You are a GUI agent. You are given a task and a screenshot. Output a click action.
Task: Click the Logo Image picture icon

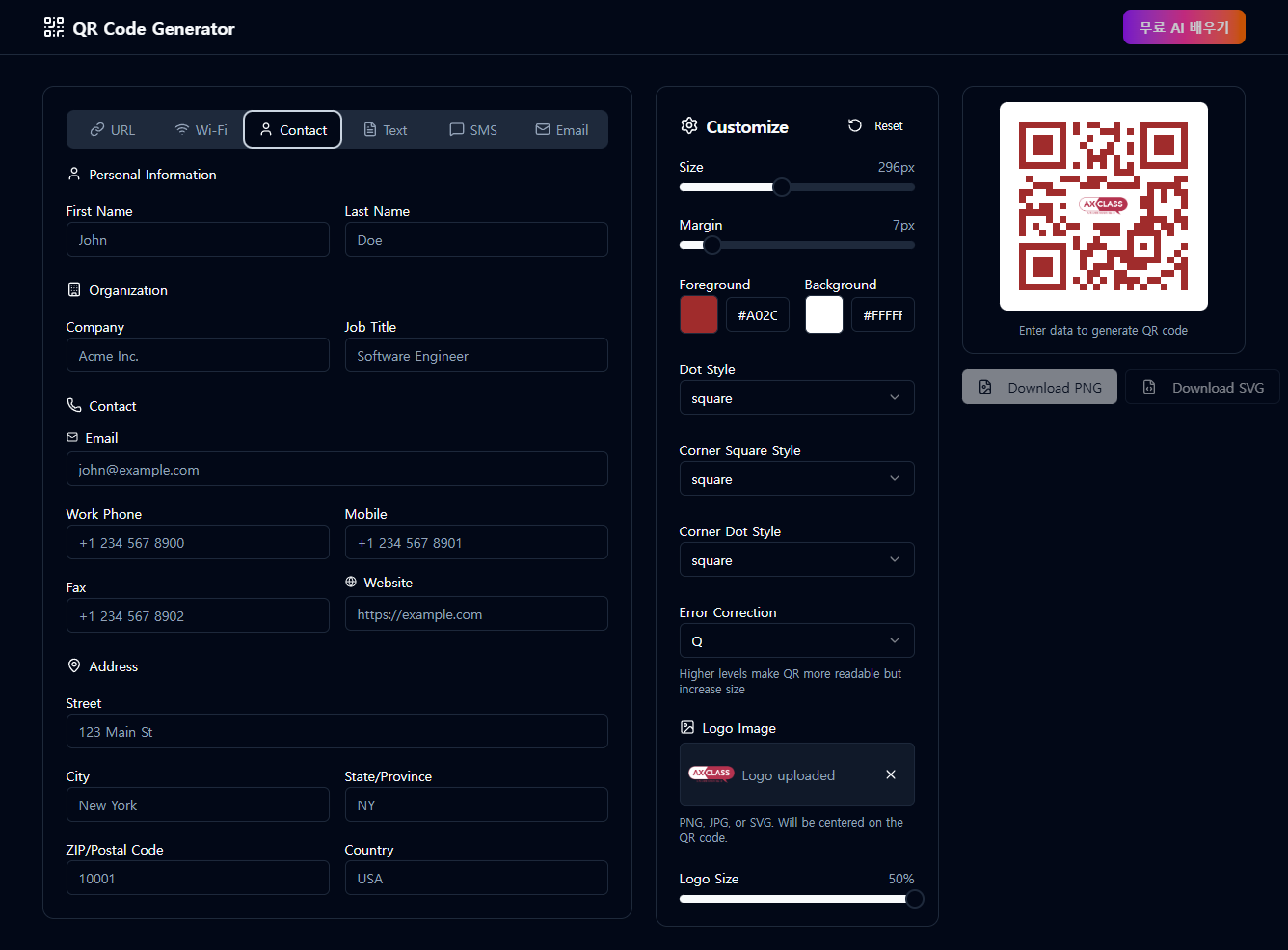coord(687,727)
